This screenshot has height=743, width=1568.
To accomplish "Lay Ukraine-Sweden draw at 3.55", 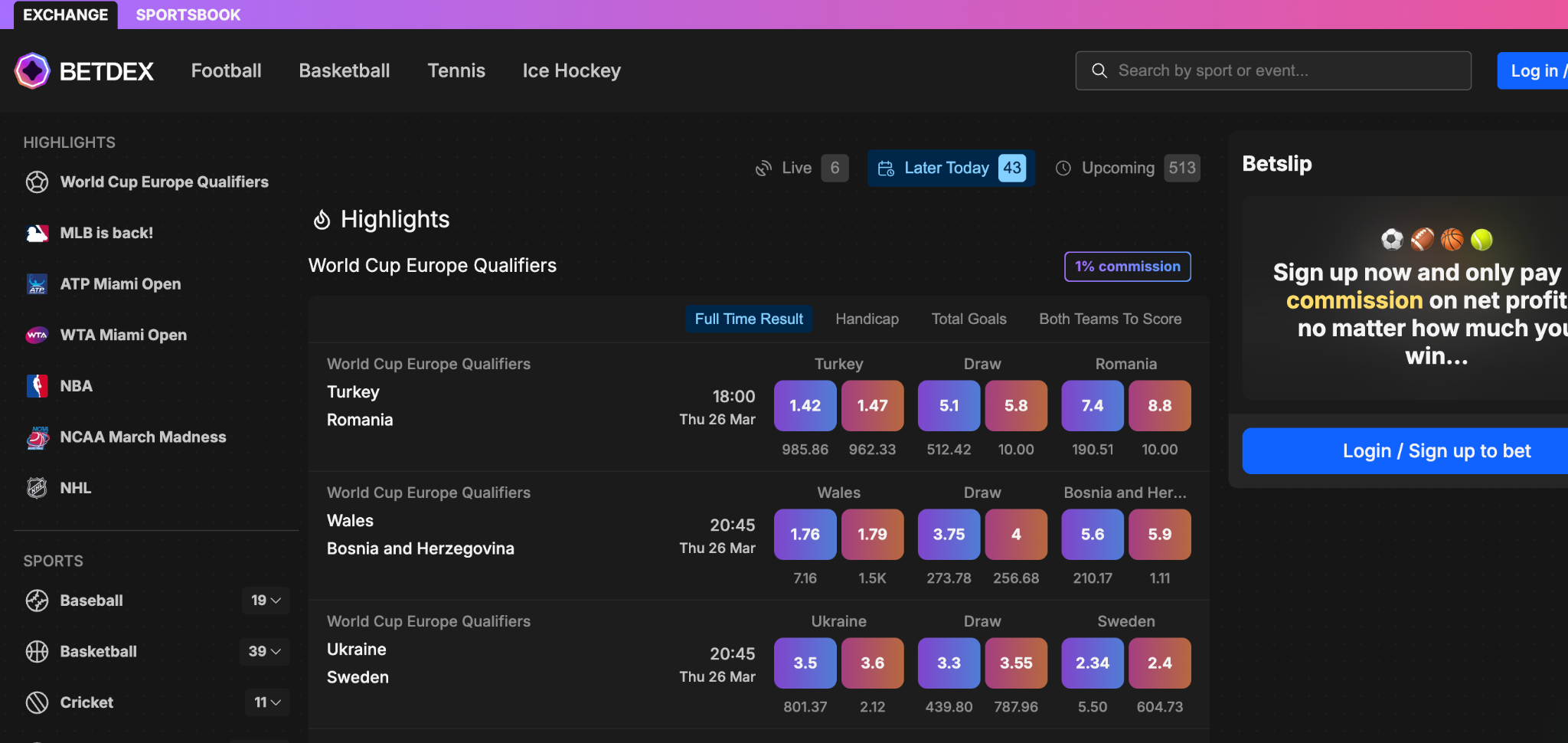I will coord(1016,663).
